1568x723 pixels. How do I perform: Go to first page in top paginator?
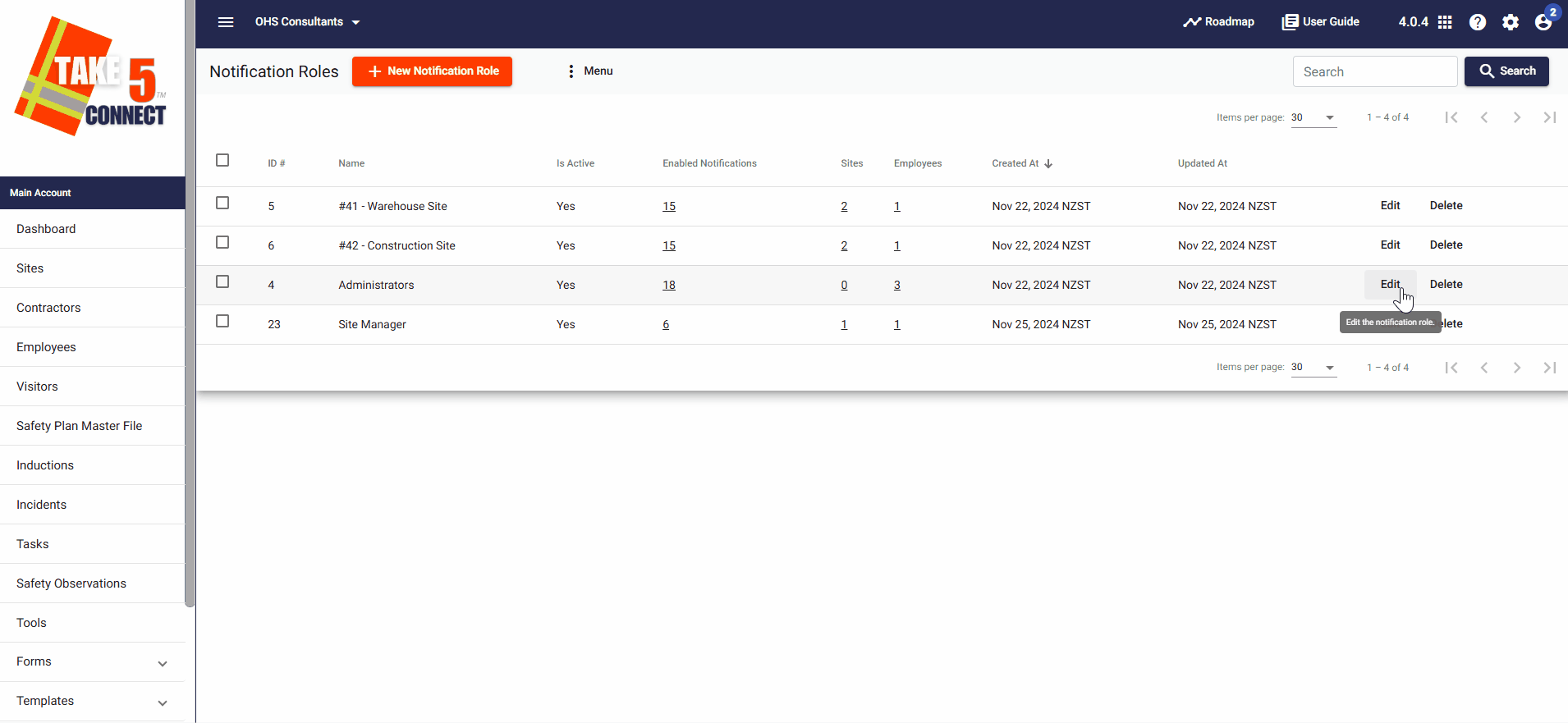[x=1451, y=117]
